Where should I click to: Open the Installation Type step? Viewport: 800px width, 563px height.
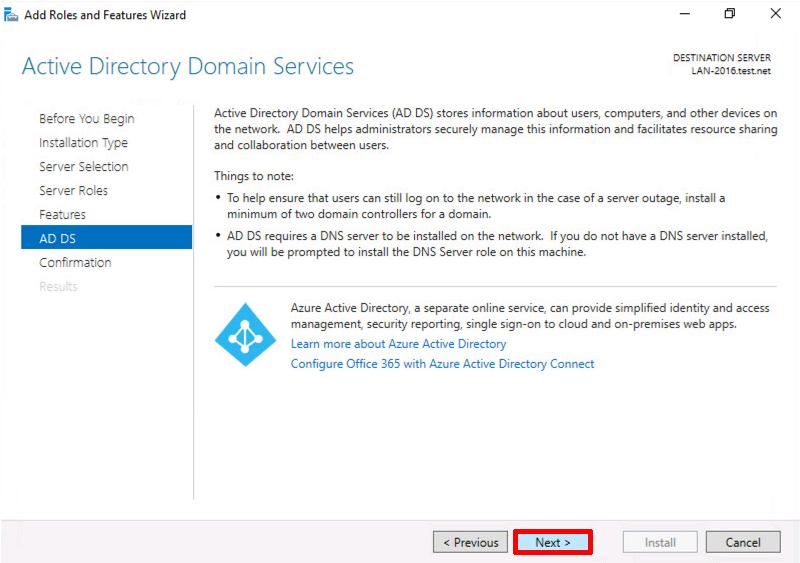click(x=83, y=142)
